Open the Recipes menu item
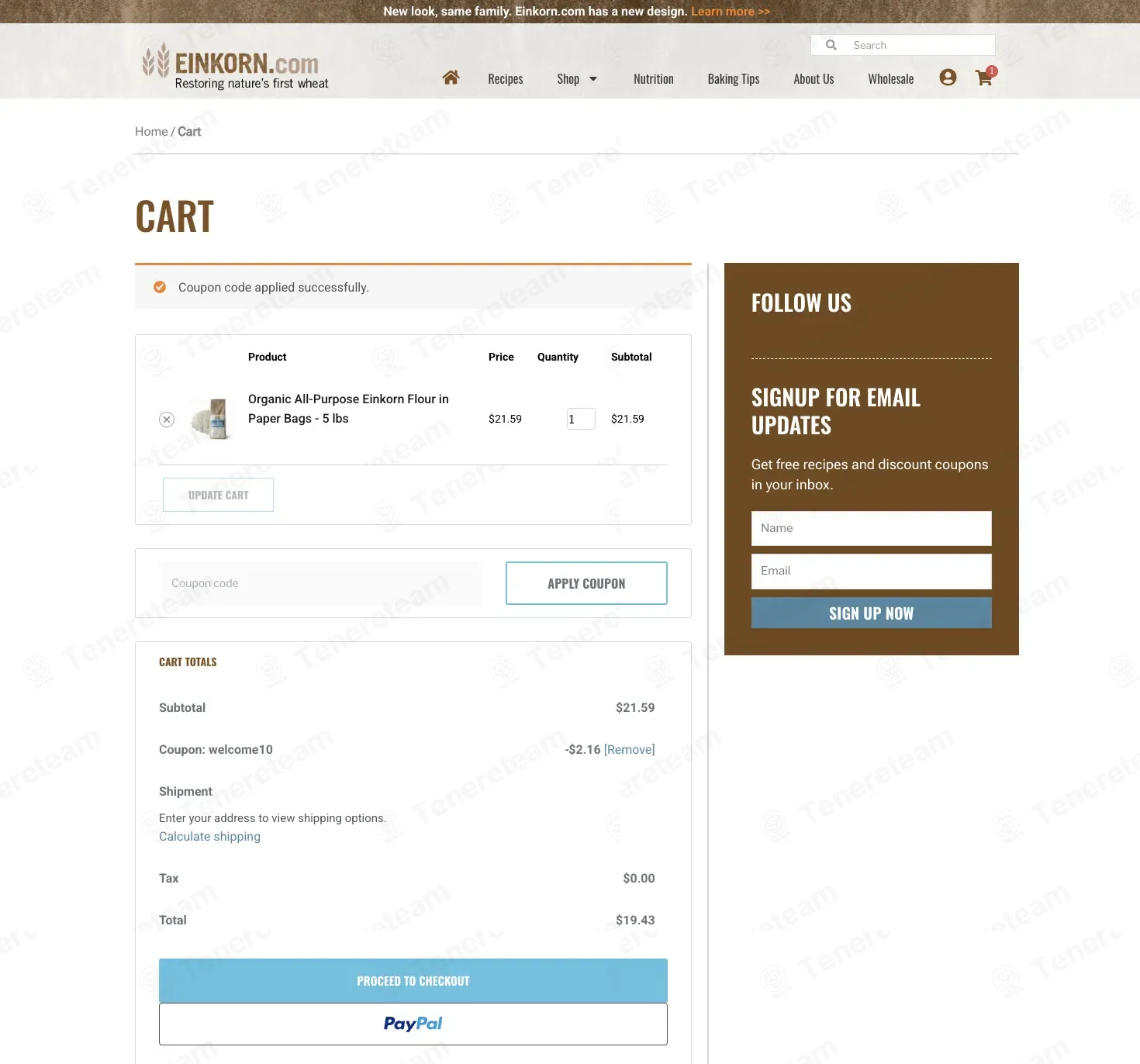Viewport: 1140px width, 1064px height. point(506,79)
